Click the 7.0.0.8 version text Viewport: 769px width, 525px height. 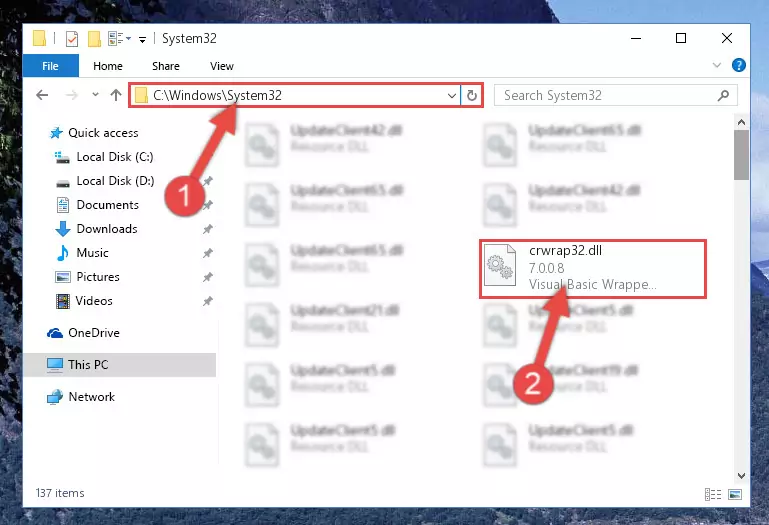coord(546,268)
